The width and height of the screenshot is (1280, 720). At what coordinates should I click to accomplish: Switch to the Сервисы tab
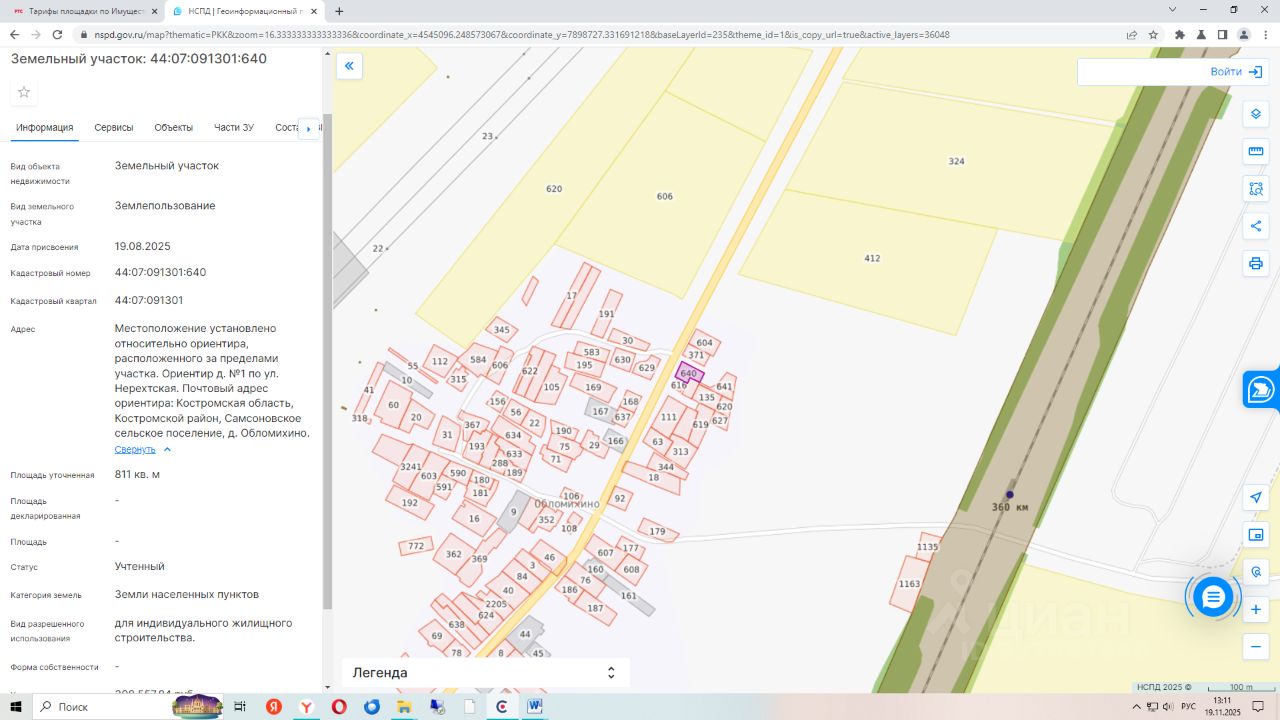coord(114,128)
